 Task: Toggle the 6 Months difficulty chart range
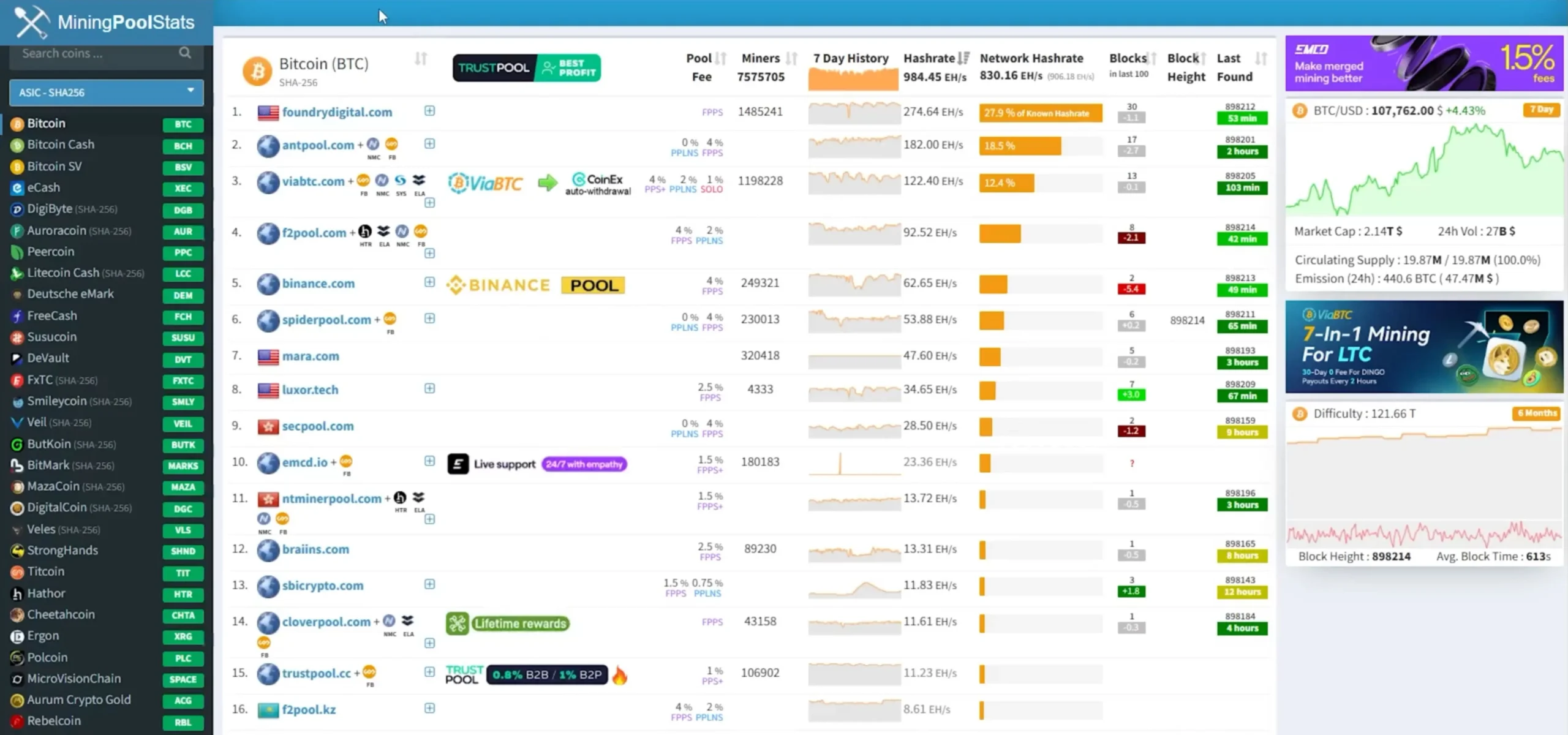[x=1537, y=413]
